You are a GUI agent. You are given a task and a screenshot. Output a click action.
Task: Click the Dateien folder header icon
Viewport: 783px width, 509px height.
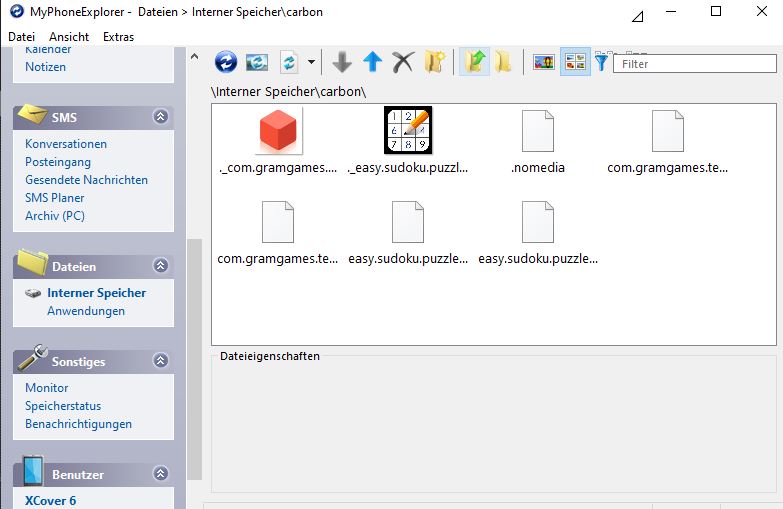[32, 262]
